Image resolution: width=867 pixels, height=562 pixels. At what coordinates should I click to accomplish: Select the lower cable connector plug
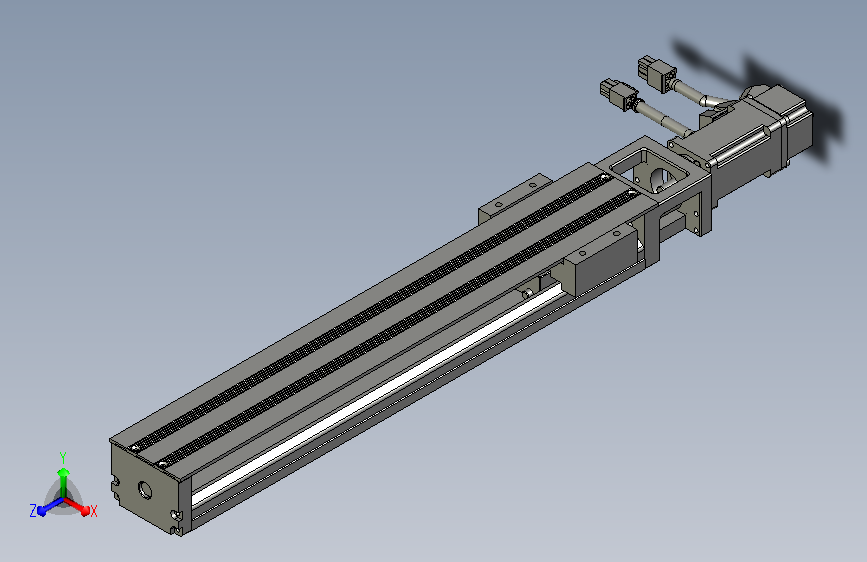[619, 94]
